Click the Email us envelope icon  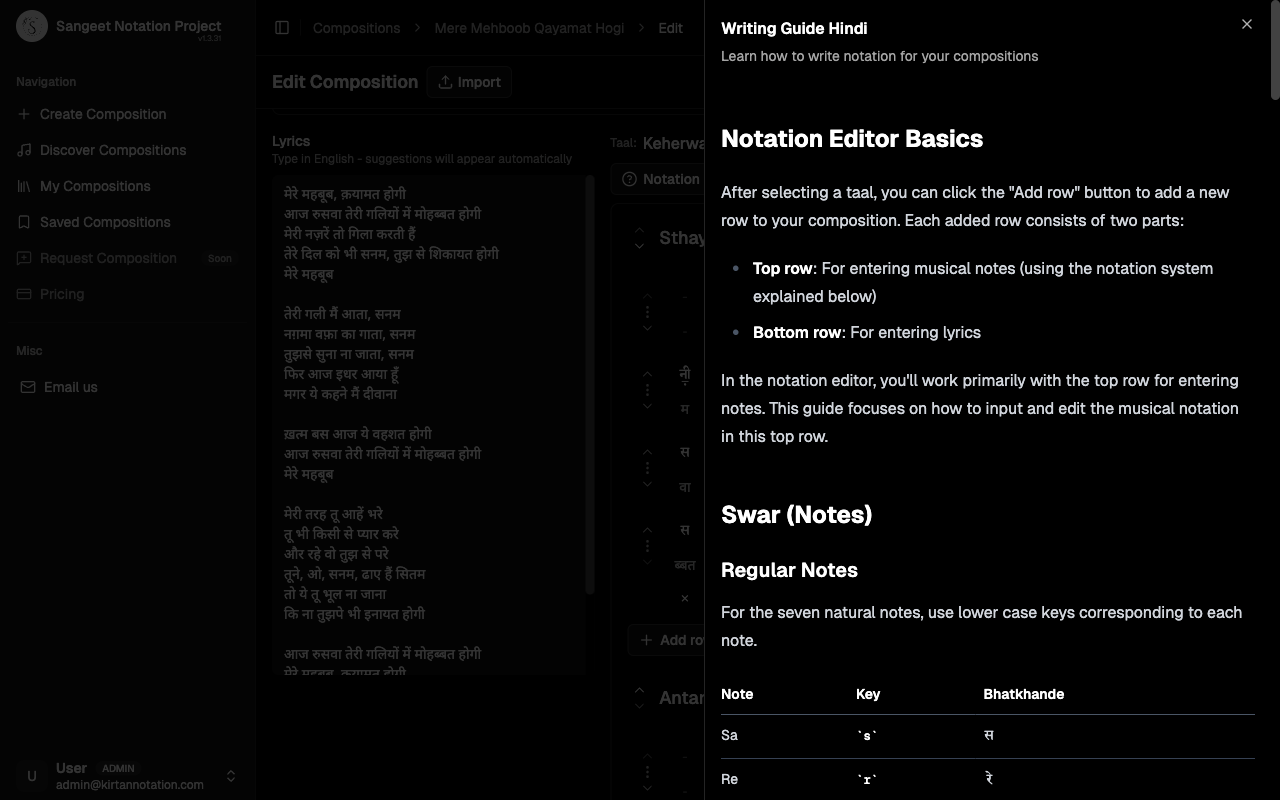(x=29, y=387)
